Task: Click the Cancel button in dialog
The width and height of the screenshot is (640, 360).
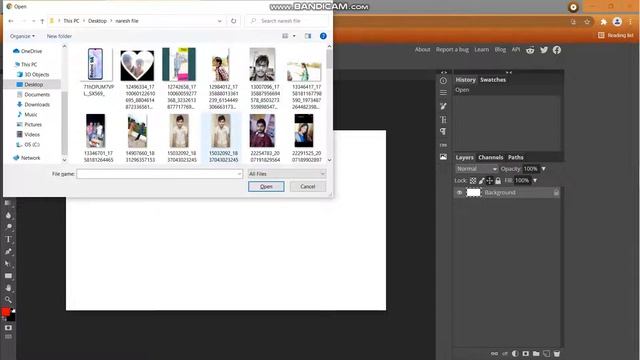Action: 308,187
